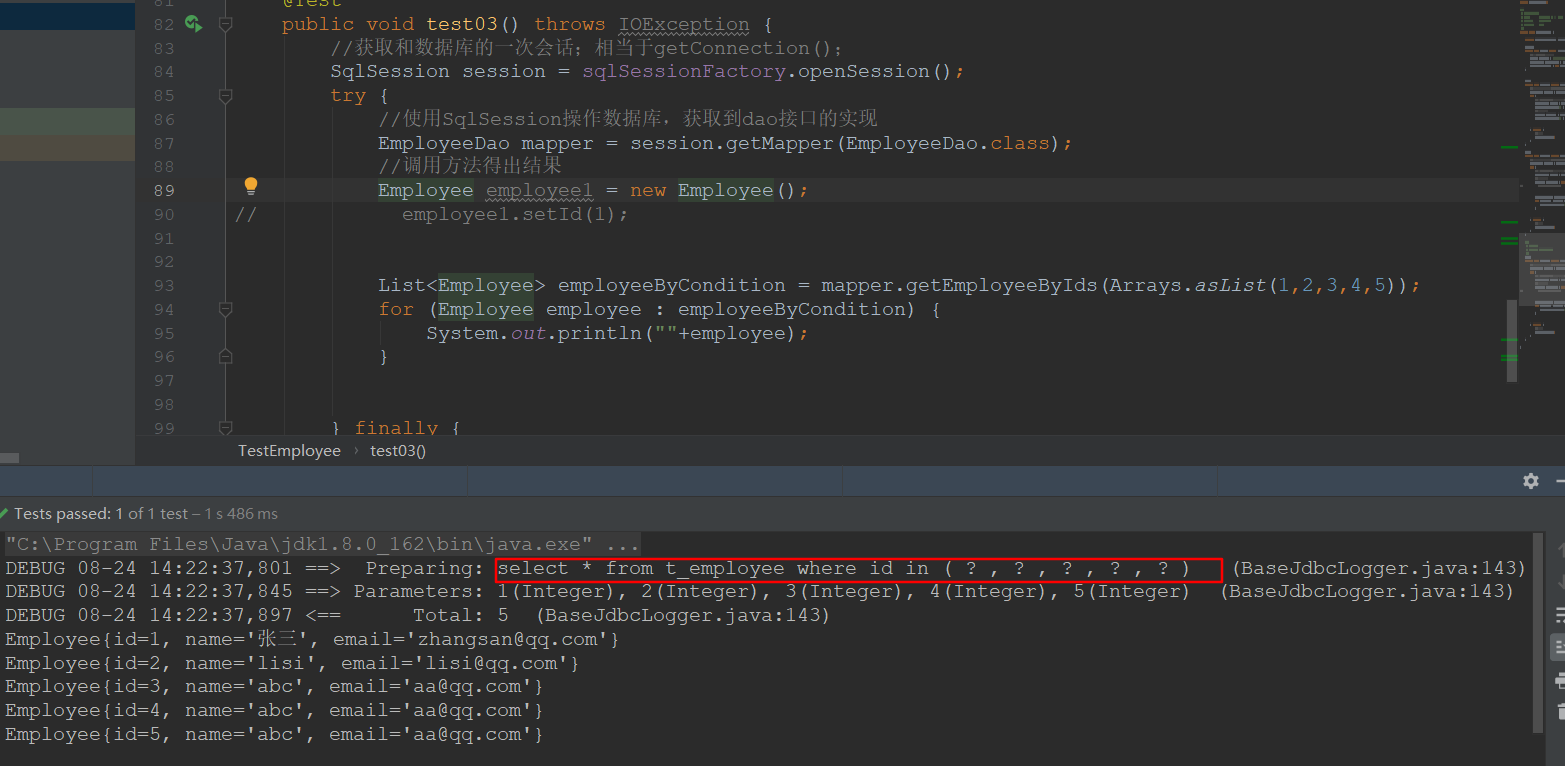Viewport: 1565px width, 766px height.
Task: Activate the scroll-to-end console icon
Action: coord(1558,647)
